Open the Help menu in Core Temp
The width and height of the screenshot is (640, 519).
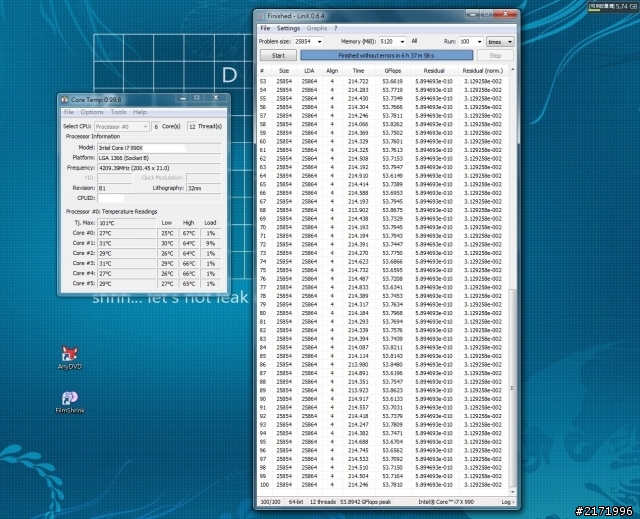(x=140, y=112)
